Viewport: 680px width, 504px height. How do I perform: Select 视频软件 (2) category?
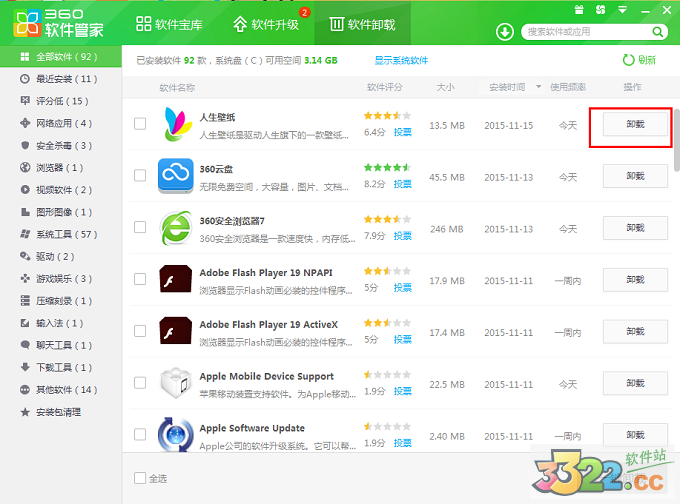61,190
